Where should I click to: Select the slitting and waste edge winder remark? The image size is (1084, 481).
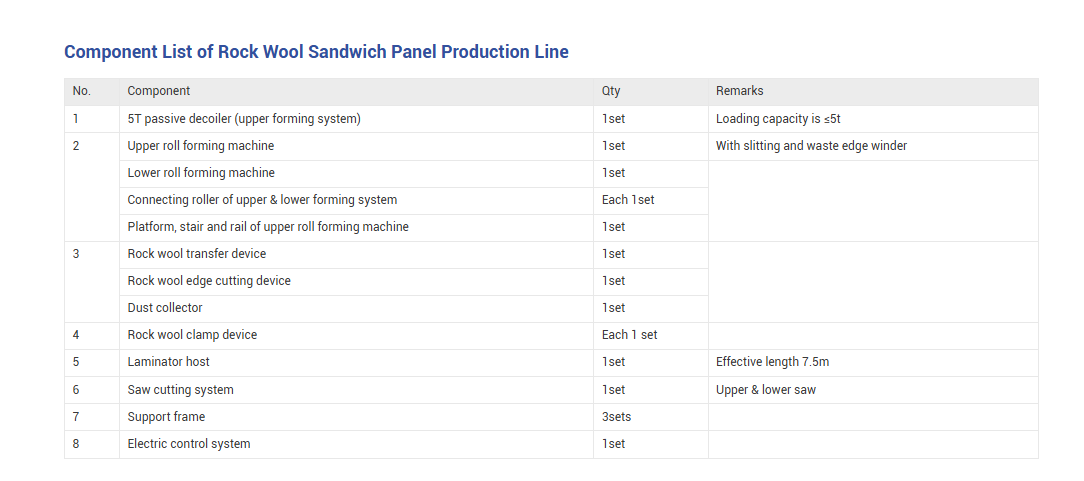tap(811, 146)
